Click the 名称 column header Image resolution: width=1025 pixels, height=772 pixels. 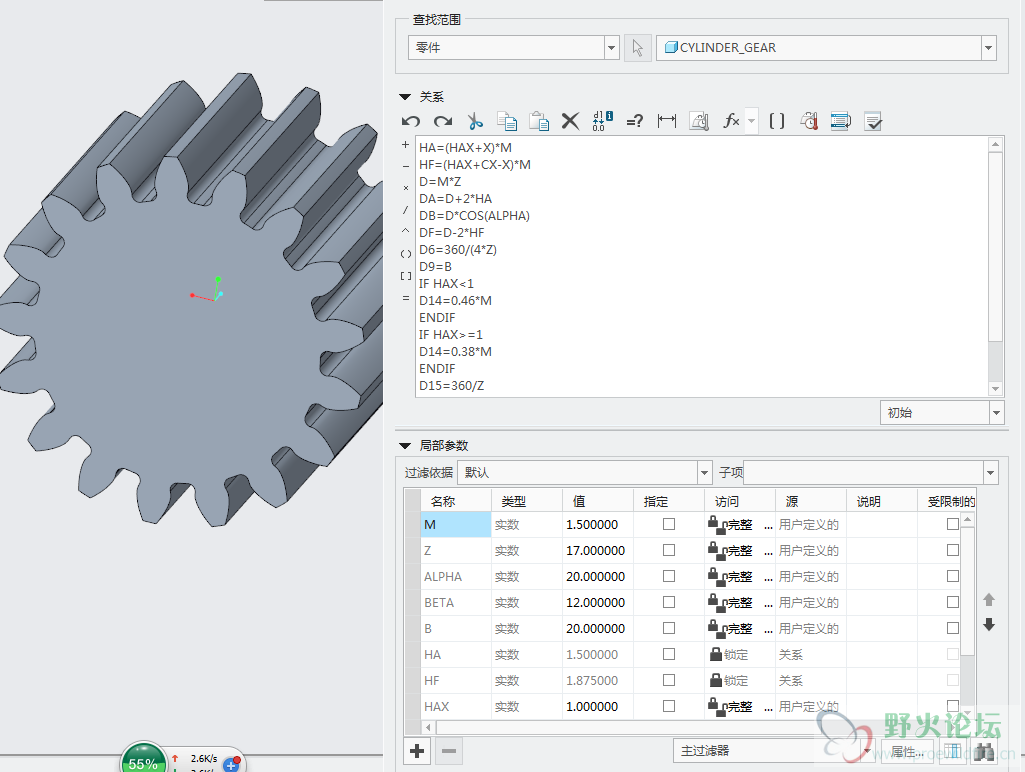coord(456,501)
